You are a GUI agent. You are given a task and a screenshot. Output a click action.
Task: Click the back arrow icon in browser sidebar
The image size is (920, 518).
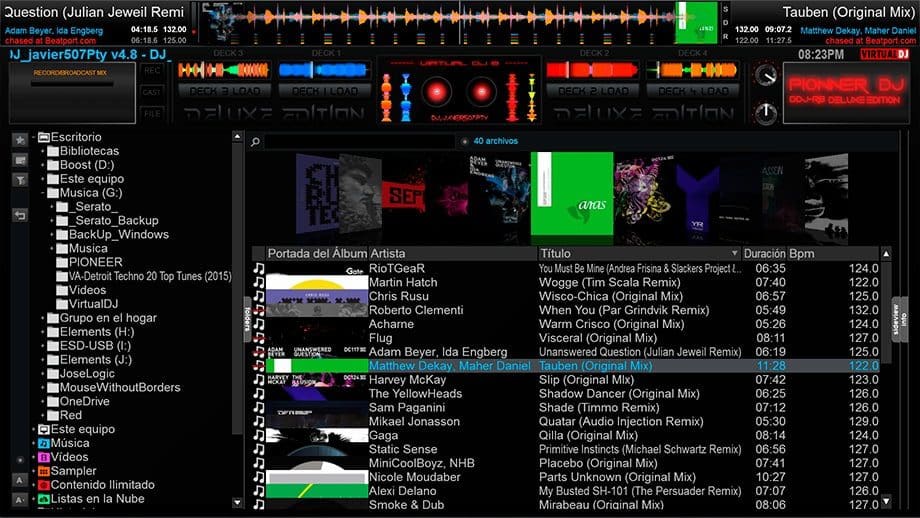20,215
